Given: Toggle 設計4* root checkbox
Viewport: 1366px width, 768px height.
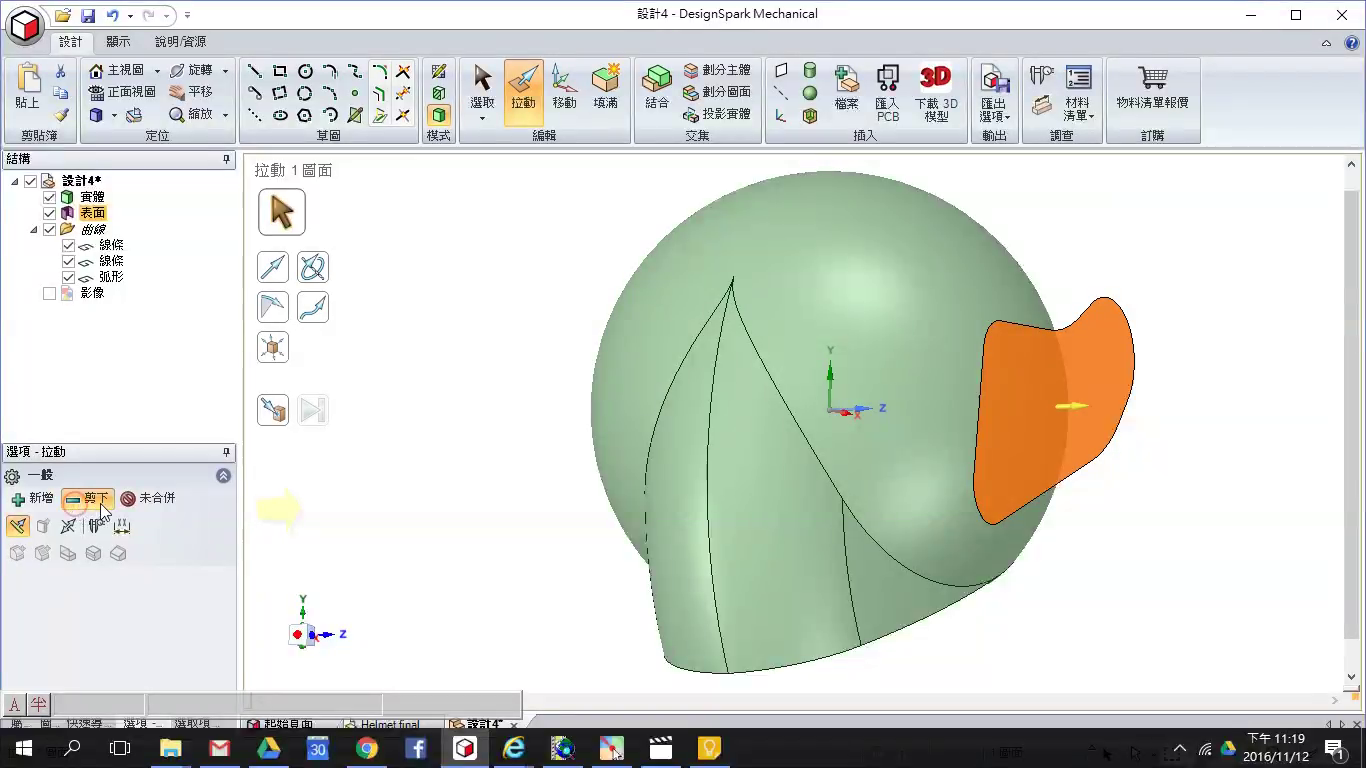Looking at the screenshot, I should point(31,181).
